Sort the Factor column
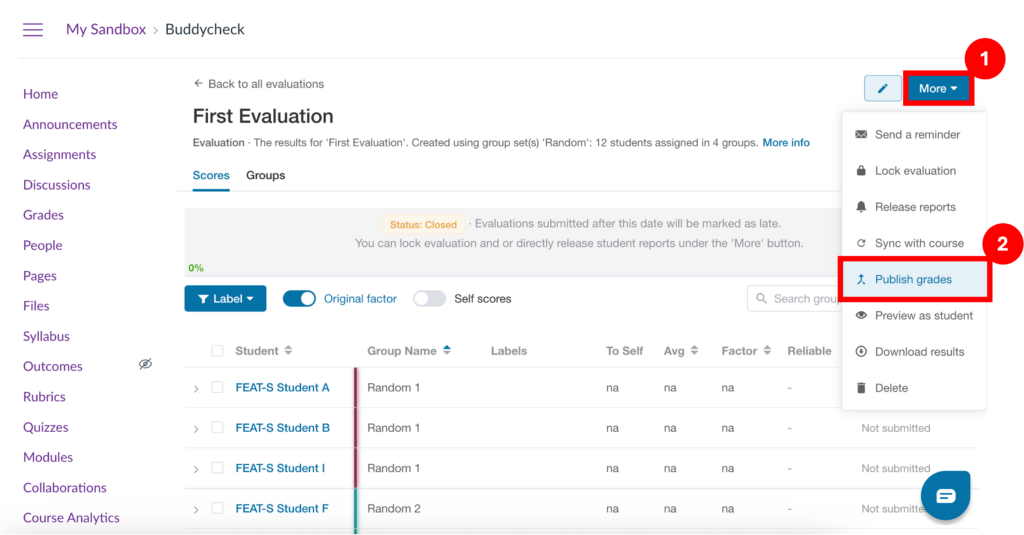The width and height of the screenshot is (1024, 535). tap(768, 351)
